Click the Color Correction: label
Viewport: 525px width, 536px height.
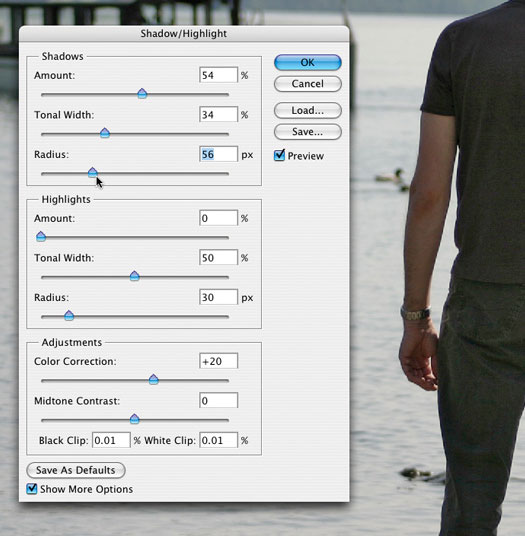(75, 361)
